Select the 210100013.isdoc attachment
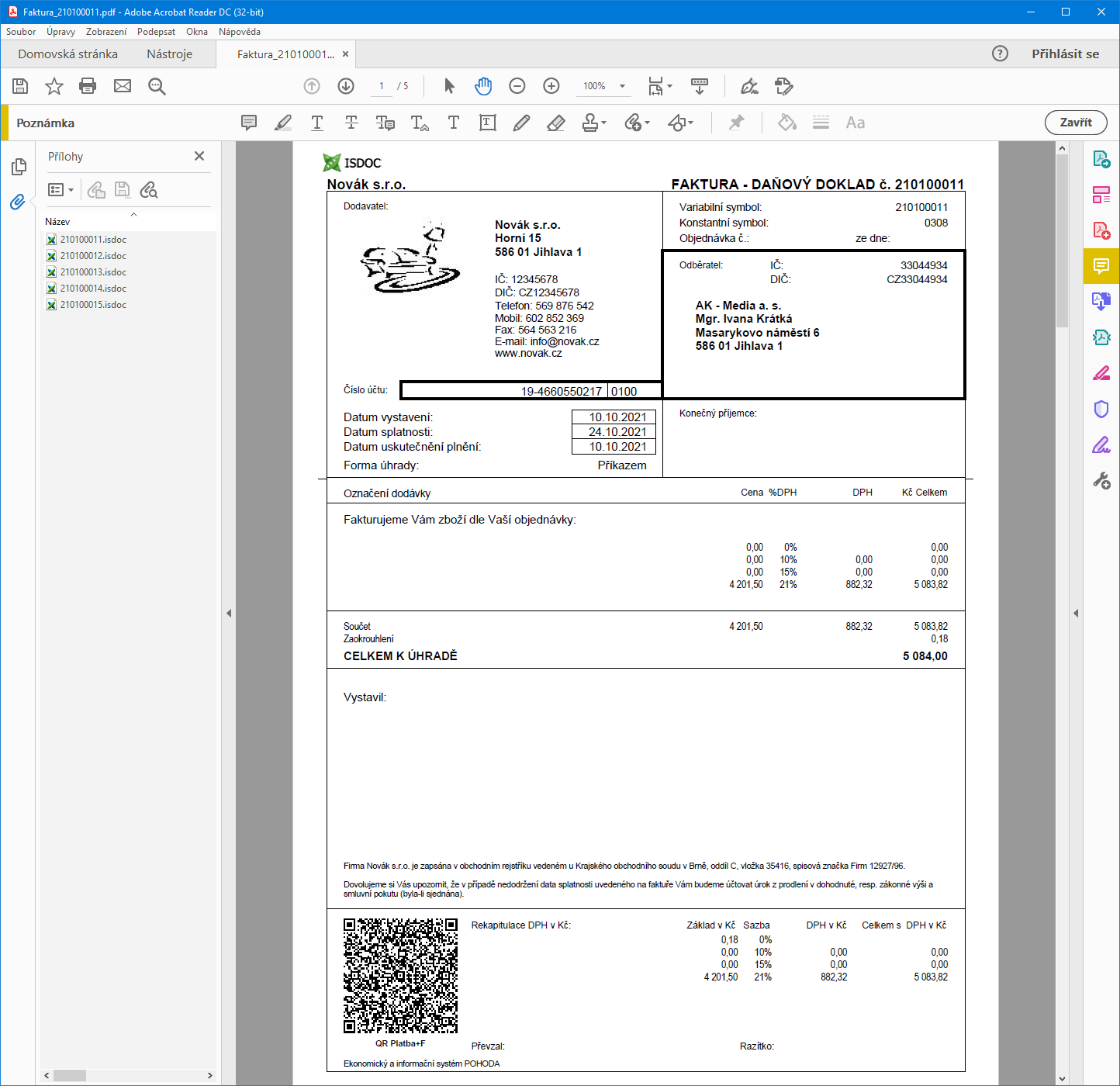Screen dimensions: 1120x1086 (x=93, y=272)
